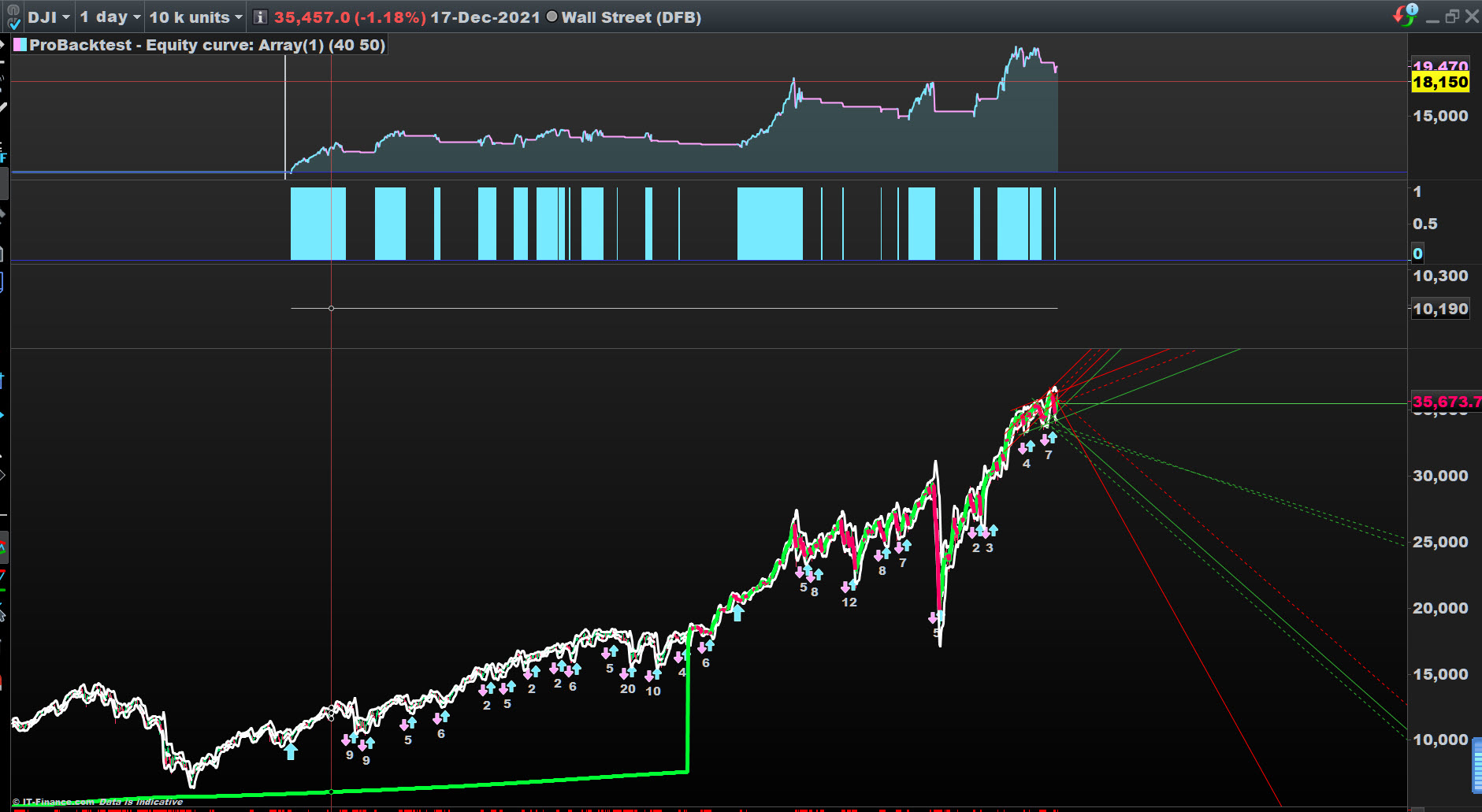
Task: Click the 18,150 yellow price label
Action: 1440,82
